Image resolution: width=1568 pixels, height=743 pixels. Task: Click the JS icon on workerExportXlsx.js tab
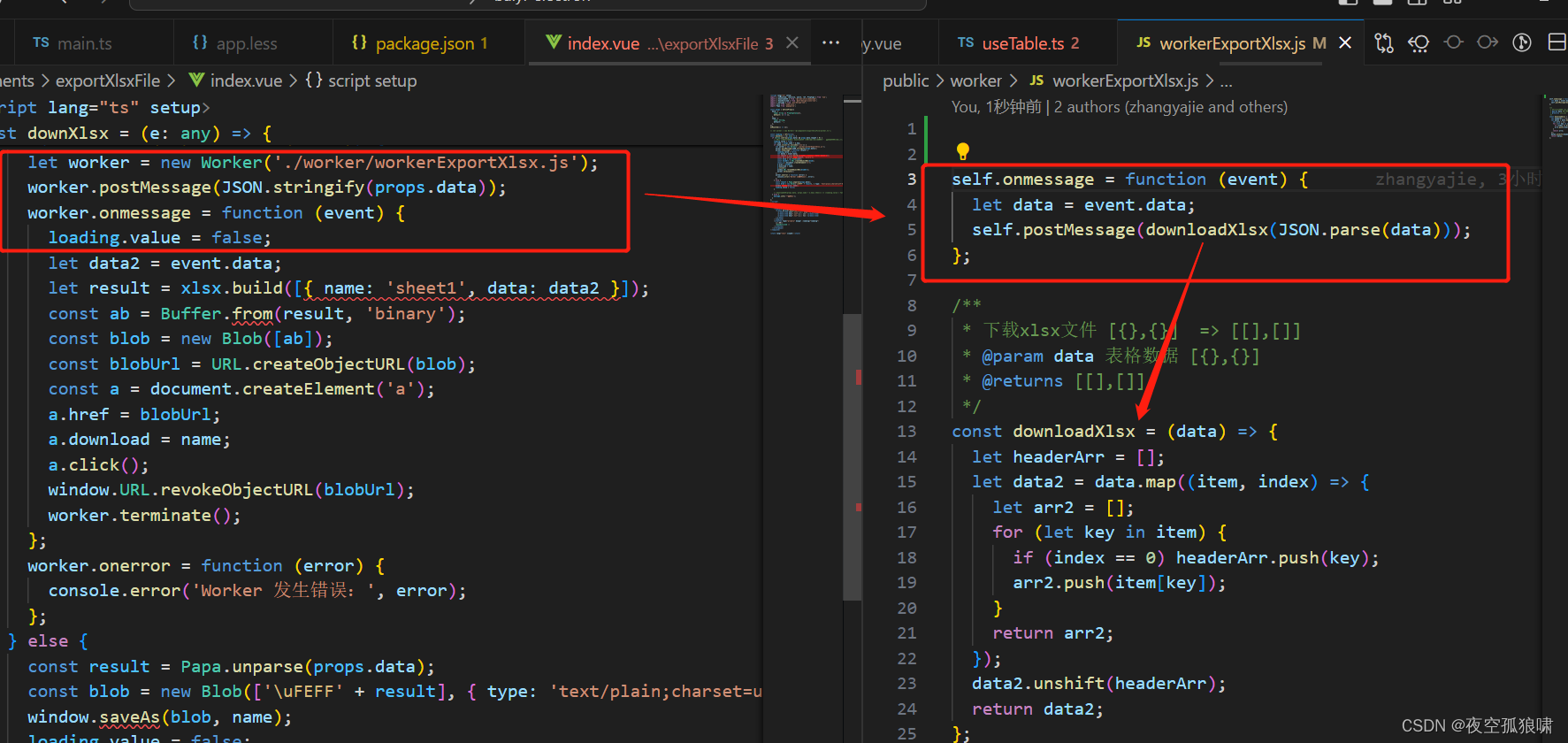[x=1143, y=42]
